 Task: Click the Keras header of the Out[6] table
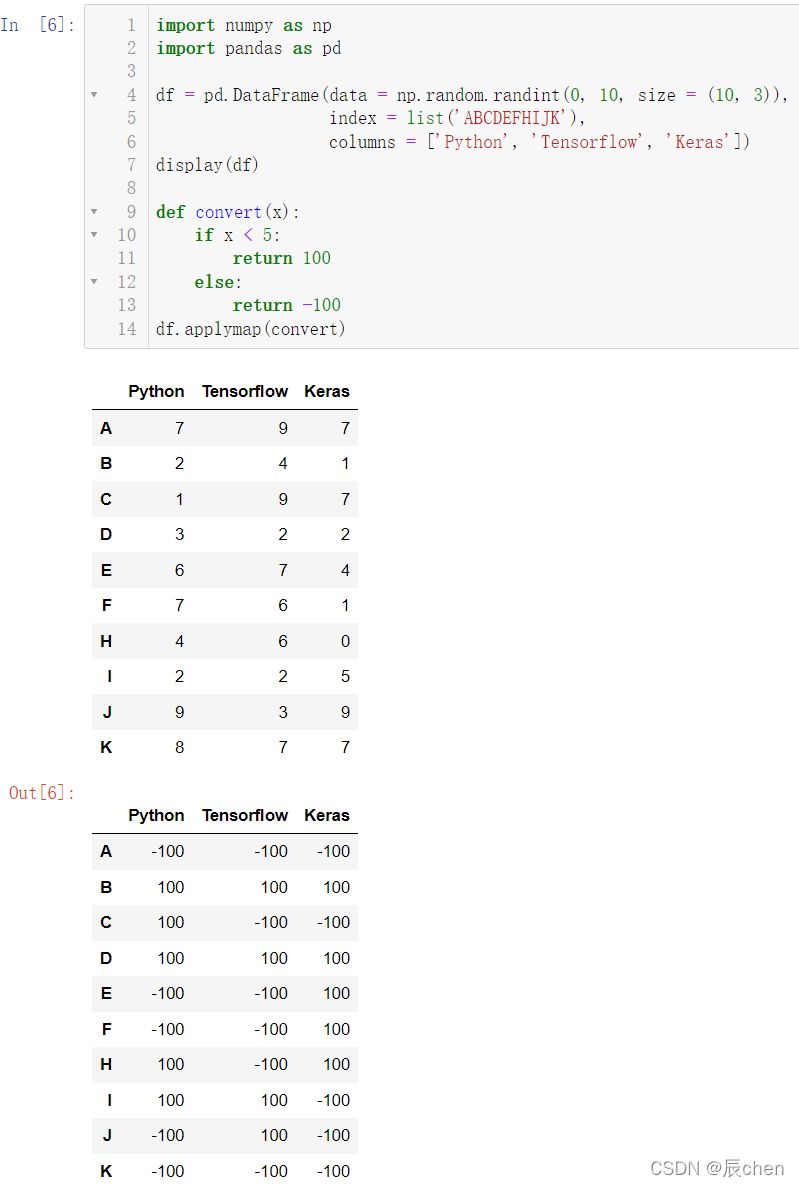pos(327,815)
